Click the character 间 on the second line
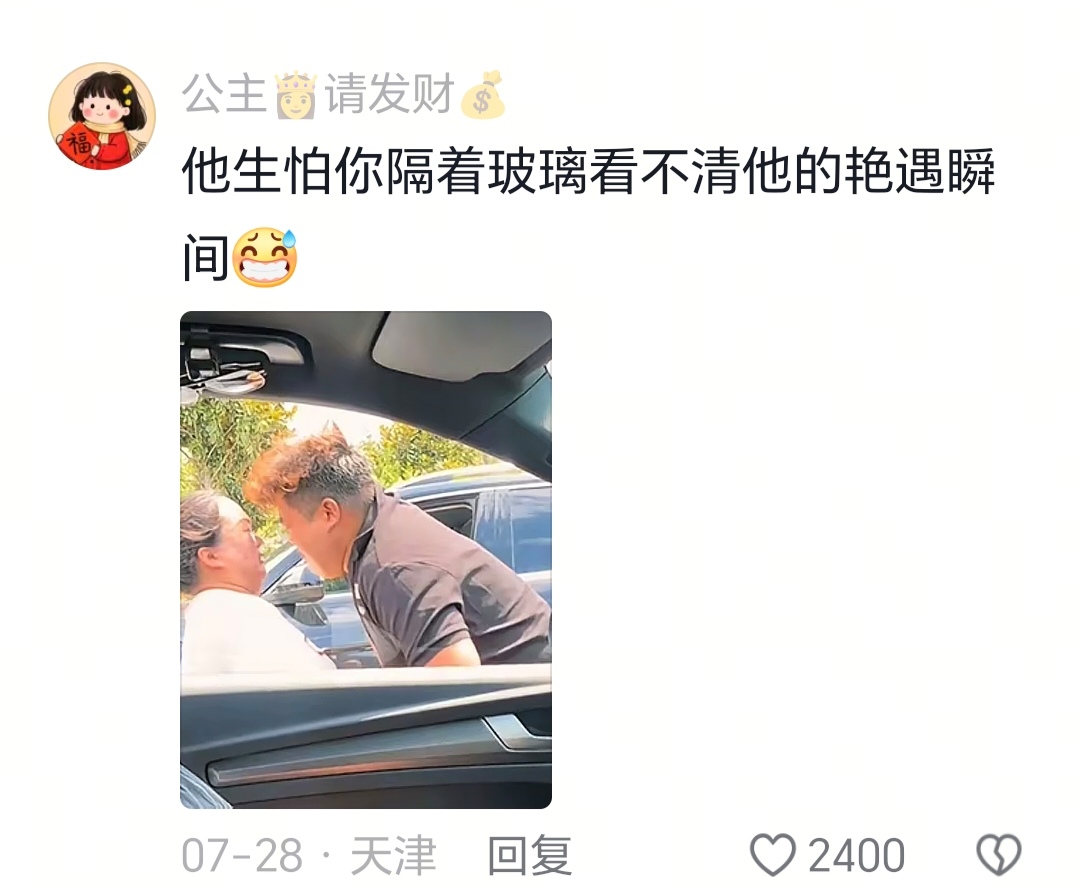The image size is (1080, 887). coord(206,258)
